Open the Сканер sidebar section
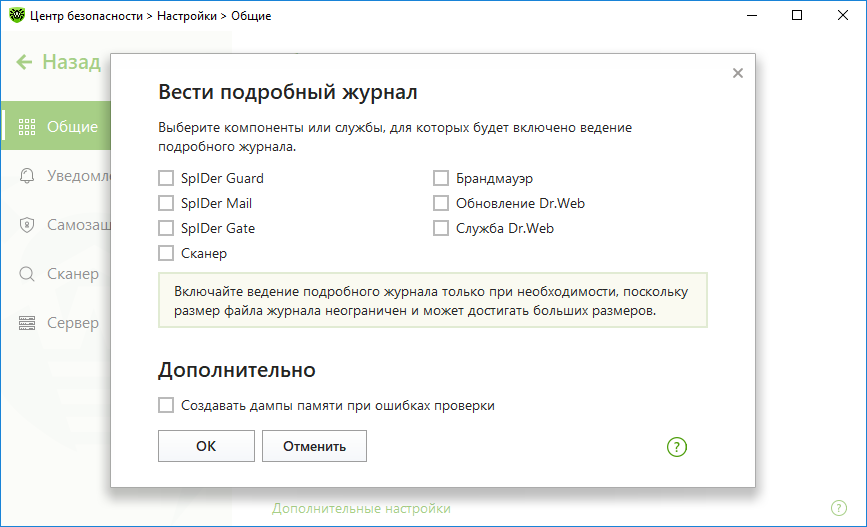Screen dimensions: 867x527 tap(56, 274)
